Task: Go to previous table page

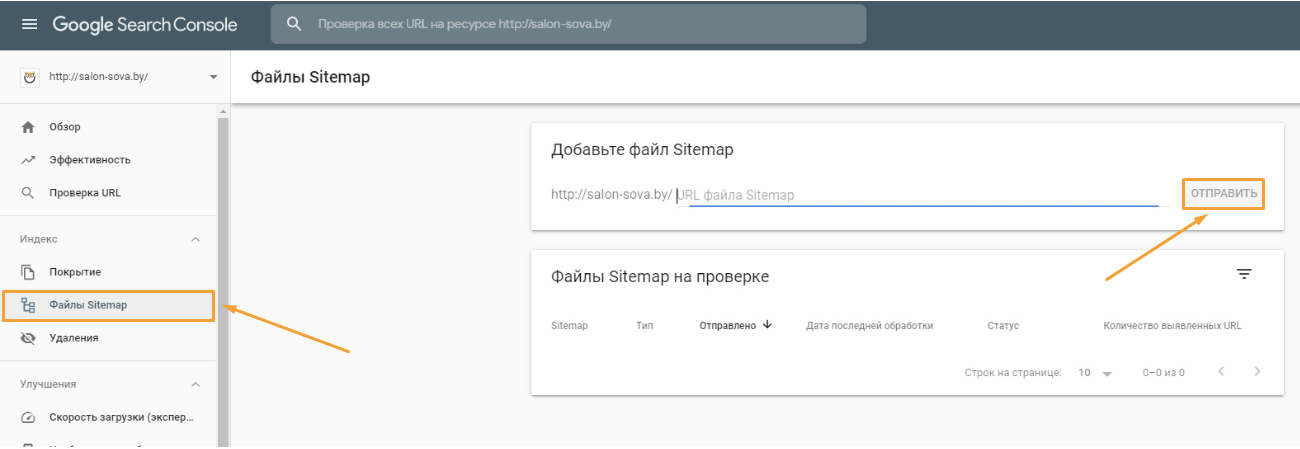Action: point(1221,372)
